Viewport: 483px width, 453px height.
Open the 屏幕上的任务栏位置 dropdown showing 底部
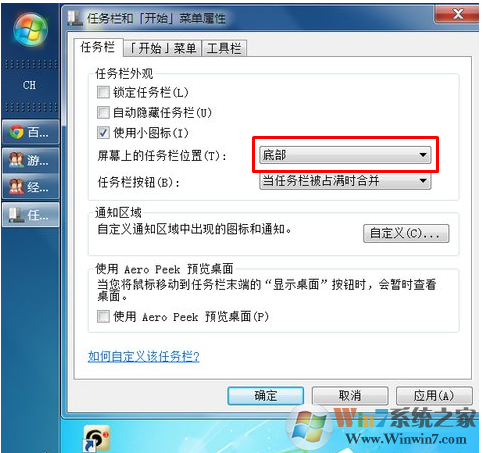click(x=345, y=155)
